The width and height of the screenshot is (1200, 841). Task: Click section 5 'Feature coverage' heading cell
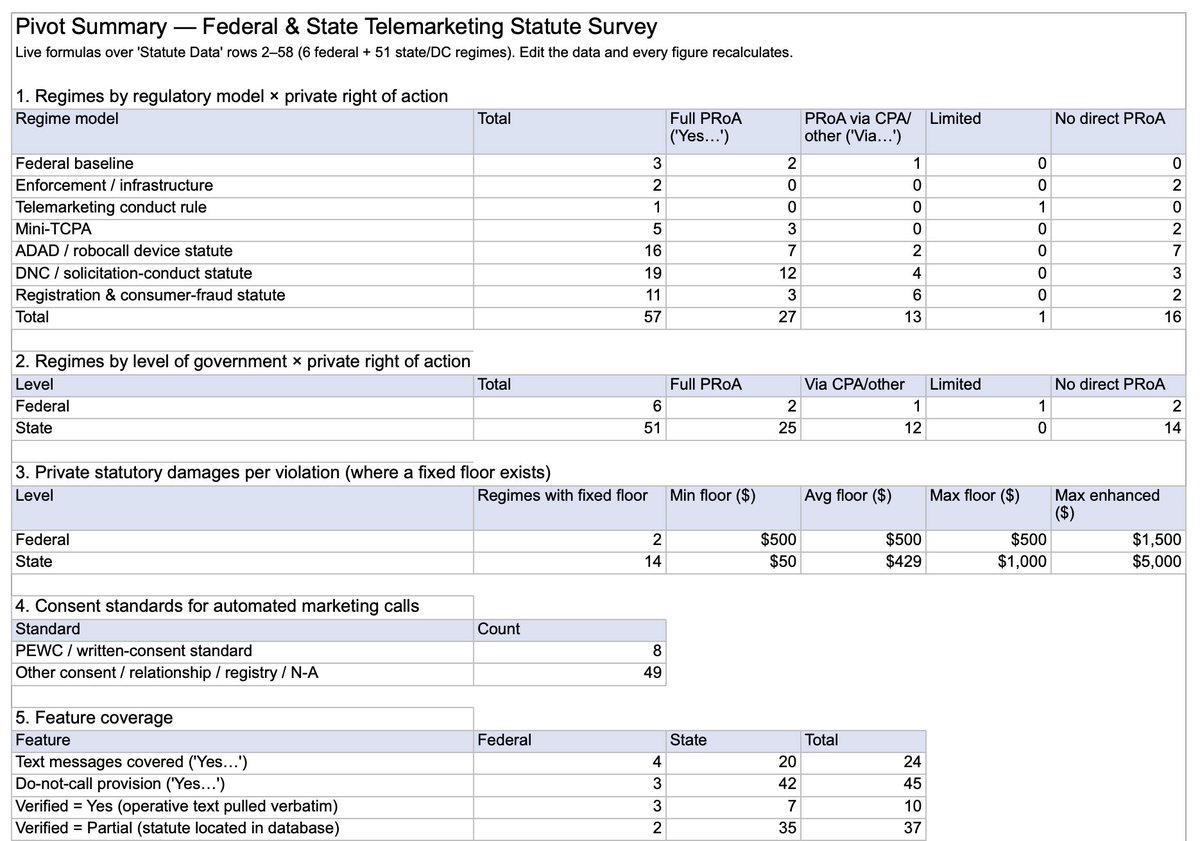click(243, 718)
